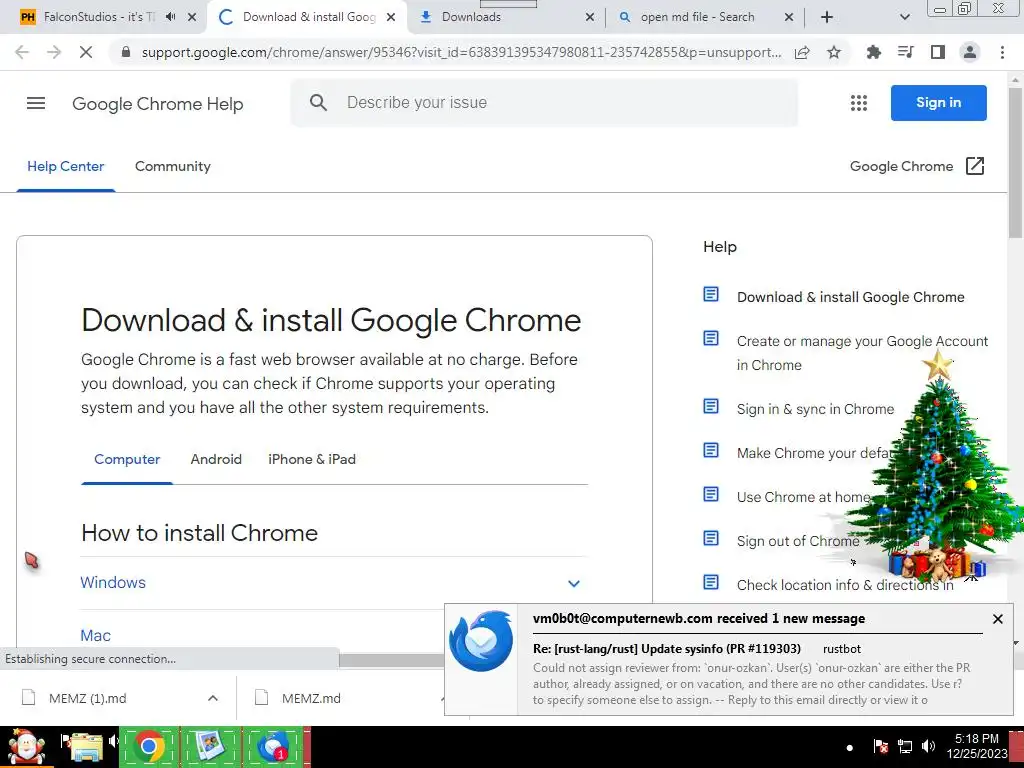Open the hamburger main menu
Viewport: 1024px width, 768px height.
click(36, 103)
